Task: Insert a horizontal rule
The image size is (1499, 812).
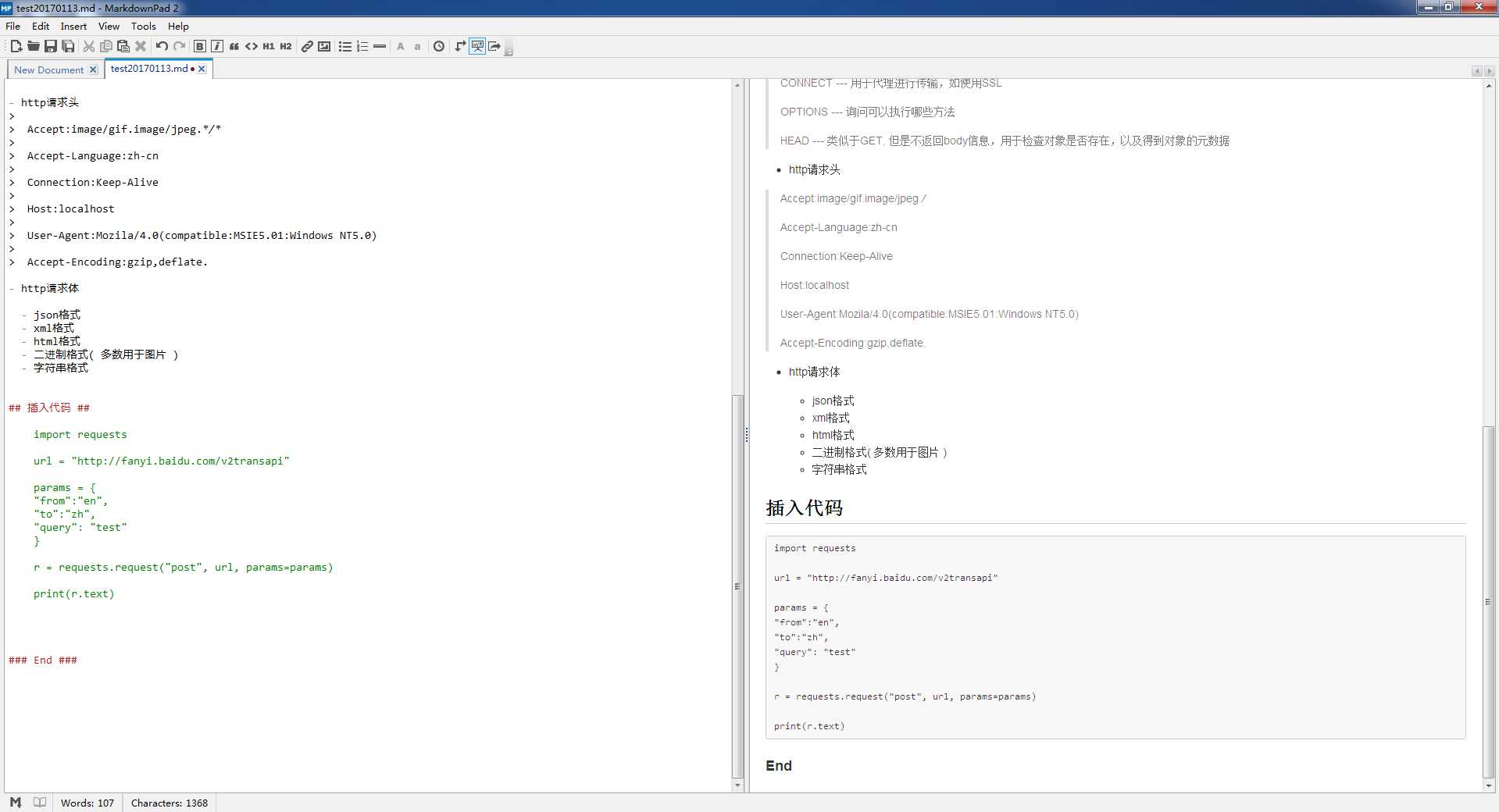Action: (380, 47)
